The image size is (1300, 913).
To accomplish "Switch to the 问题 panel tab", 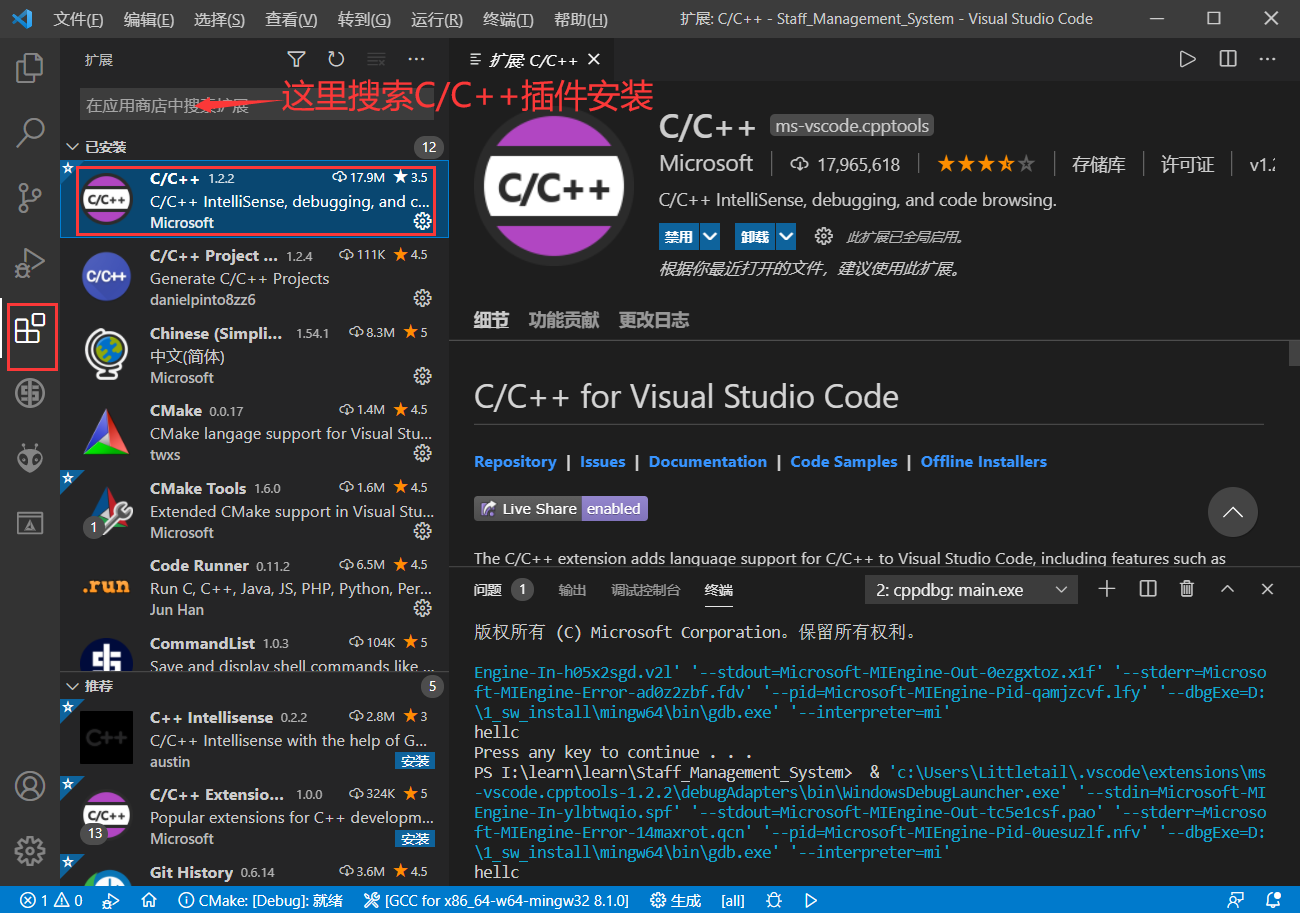I will click(487, 590).
